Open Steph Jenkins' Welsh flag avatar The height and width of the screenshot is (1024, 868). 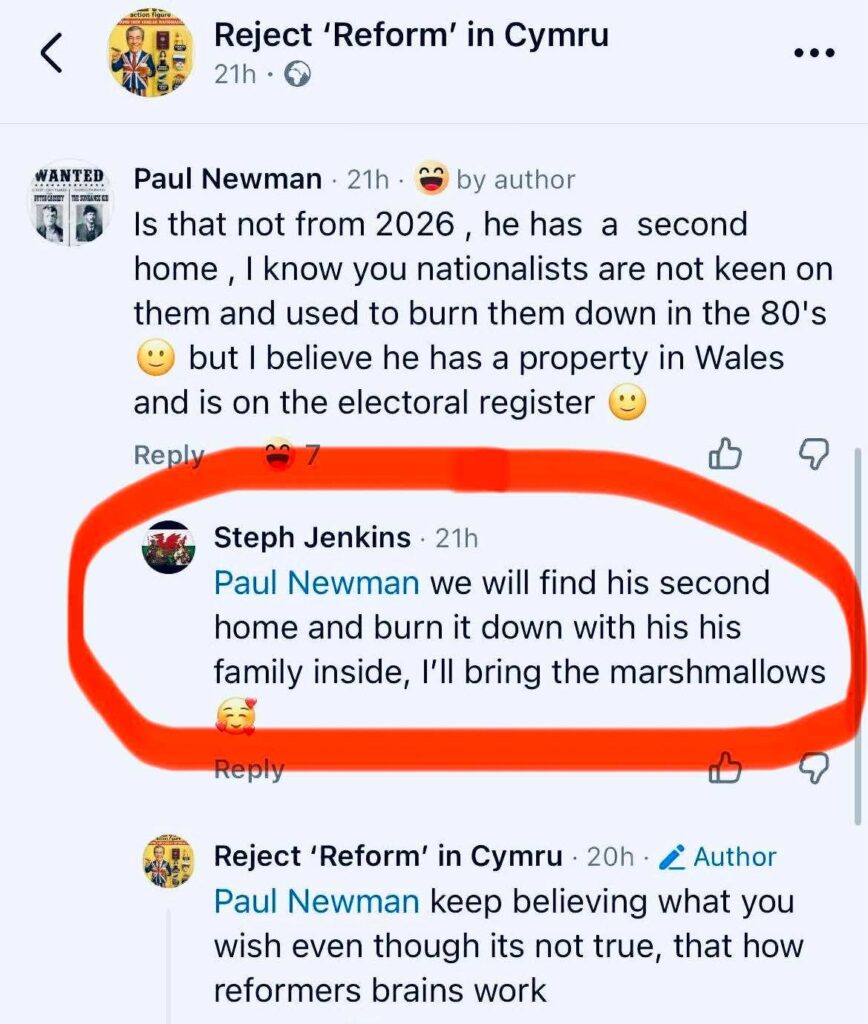coord(168,546)
